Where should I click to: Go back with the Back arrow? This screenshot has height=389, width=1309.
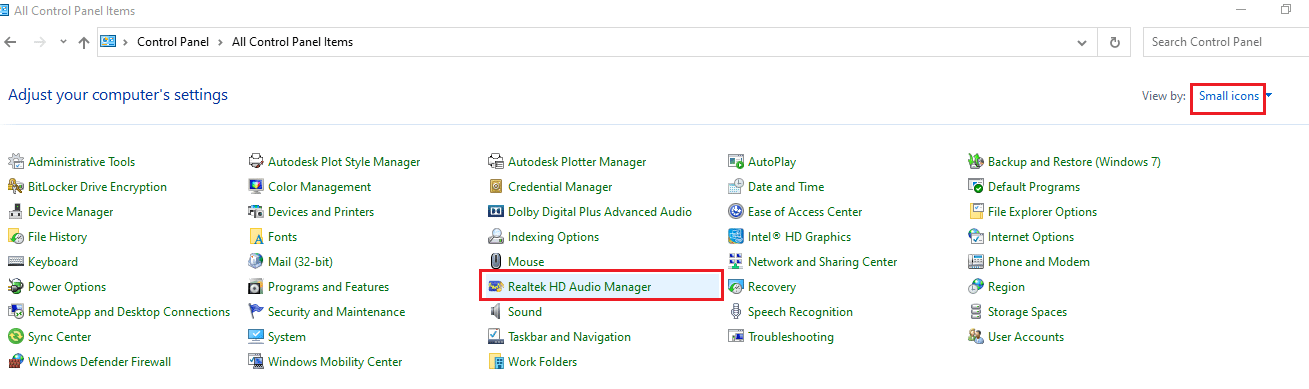click(x=11, y=42)
